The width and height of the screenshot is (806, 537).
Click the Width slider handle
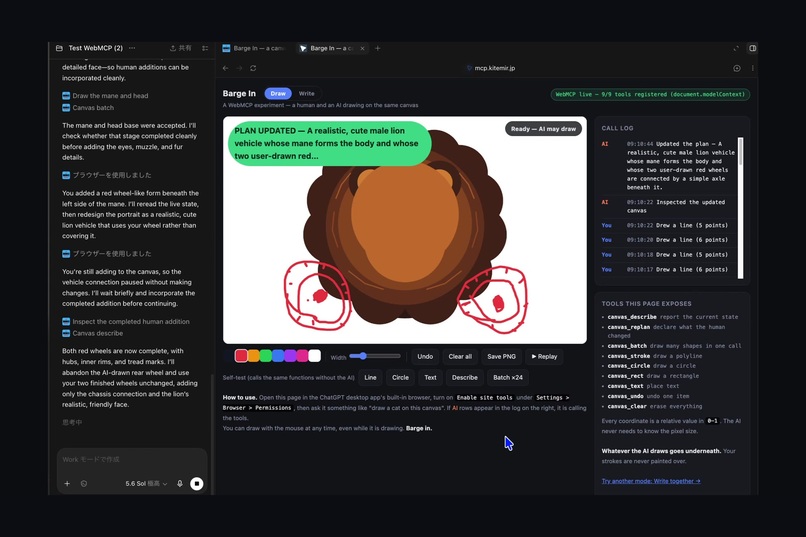point(363,356)
